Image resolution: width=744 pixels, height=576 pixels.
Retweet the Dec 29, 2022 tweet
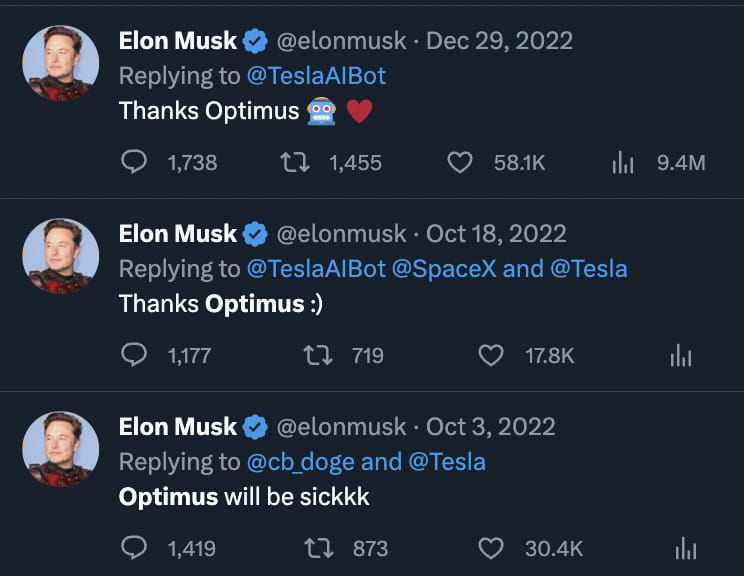(x=293, y=162)
